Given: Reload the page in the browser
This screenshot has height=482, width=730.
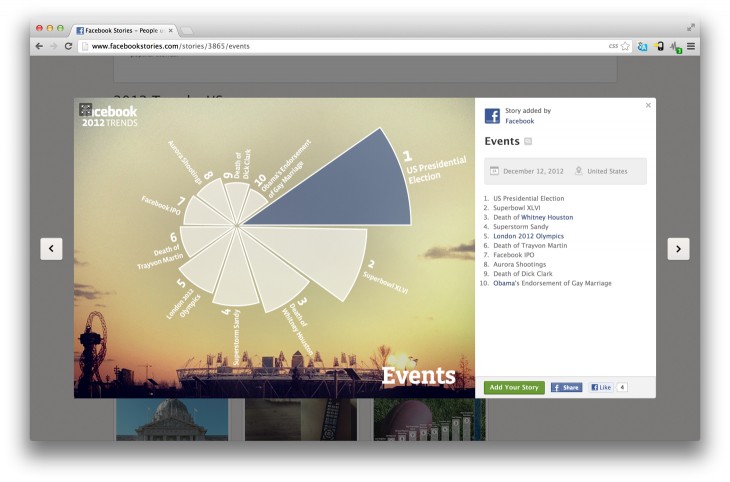Looking at the screenshot, I should (68, 46).
